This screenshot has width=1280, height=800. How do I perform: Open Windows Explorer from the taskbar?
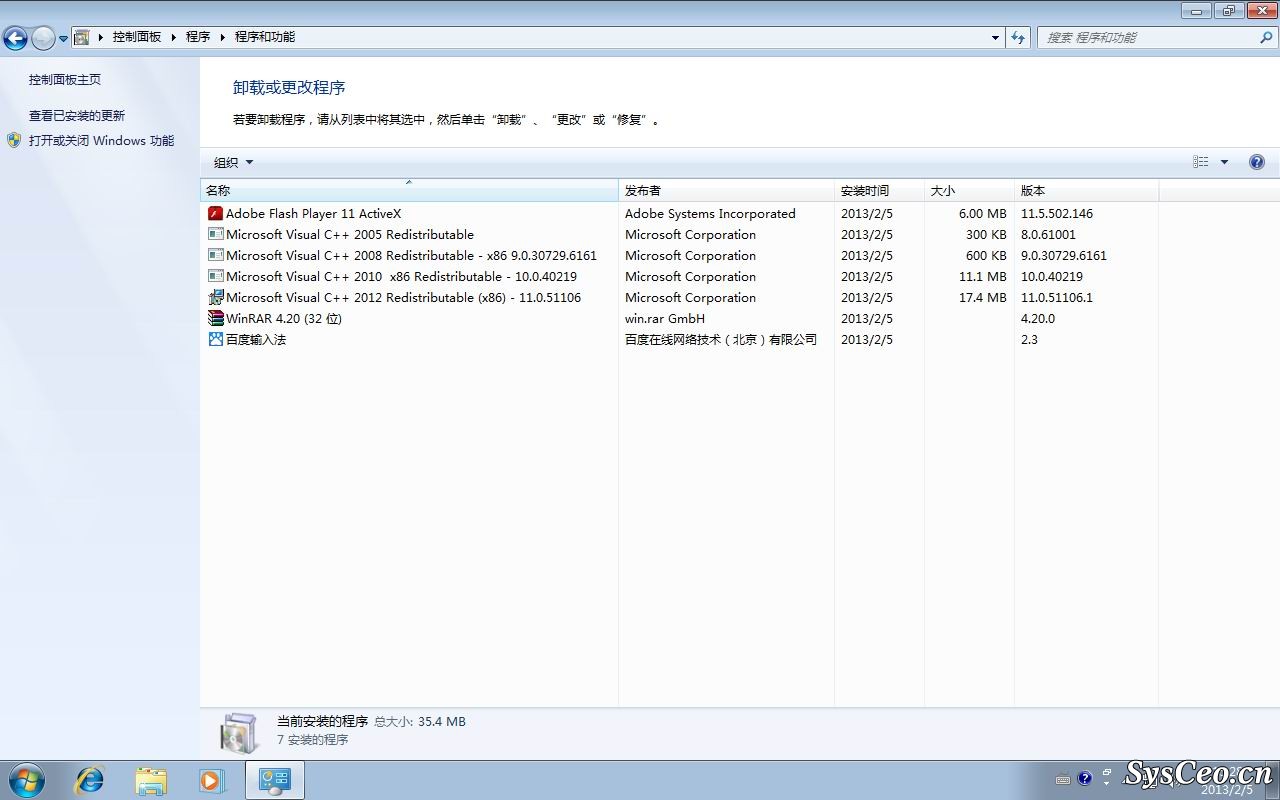click(151, 780)
